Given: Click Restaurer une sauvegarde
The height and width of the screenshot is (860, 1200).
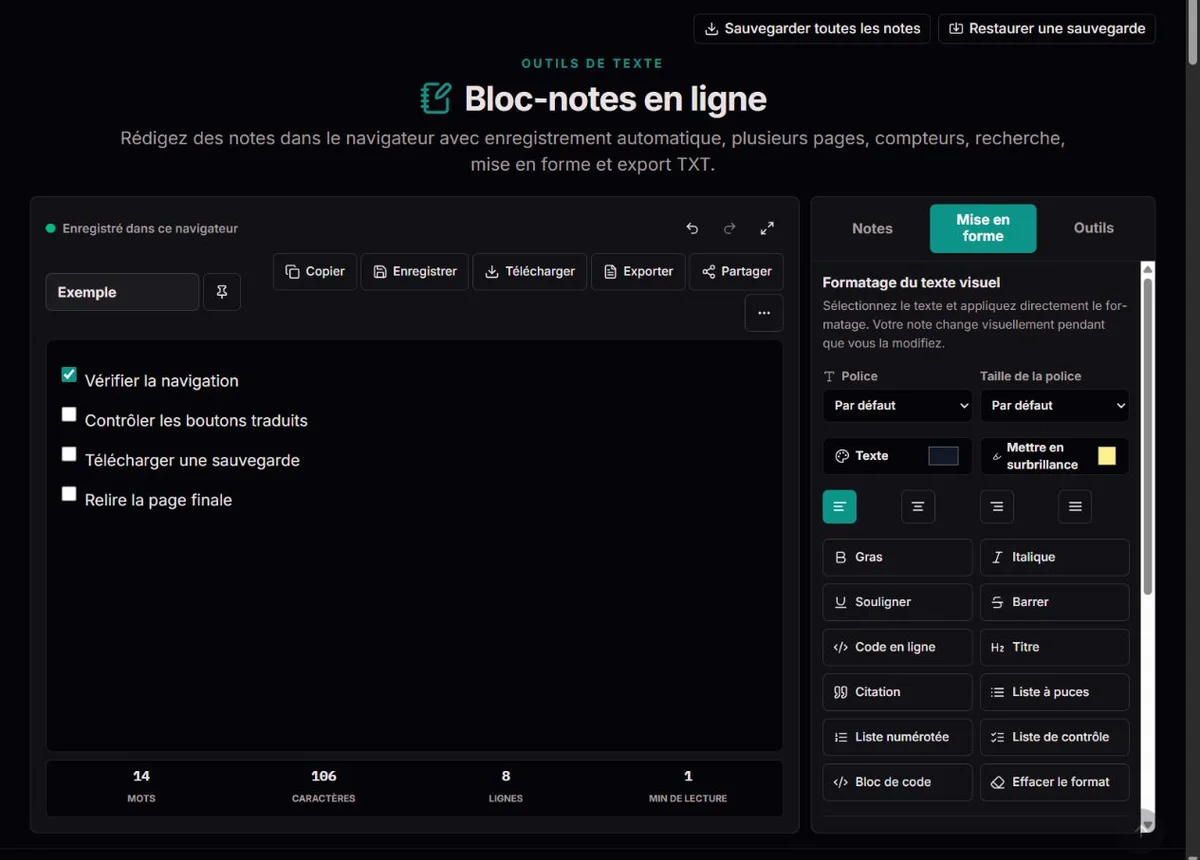Looking at the screenshot, I should pyautogui.click(x=1046, y=28).
